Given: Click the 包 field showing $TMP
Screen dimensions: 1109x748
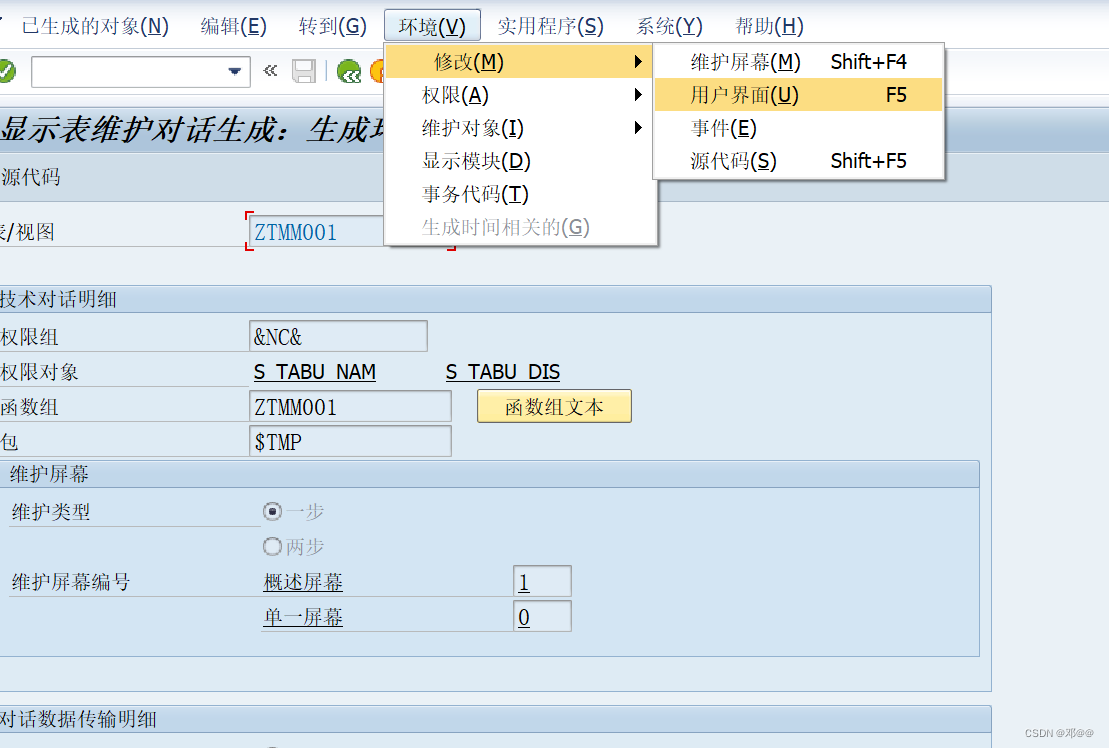Looking at the screenshot, I should [350, 442].
